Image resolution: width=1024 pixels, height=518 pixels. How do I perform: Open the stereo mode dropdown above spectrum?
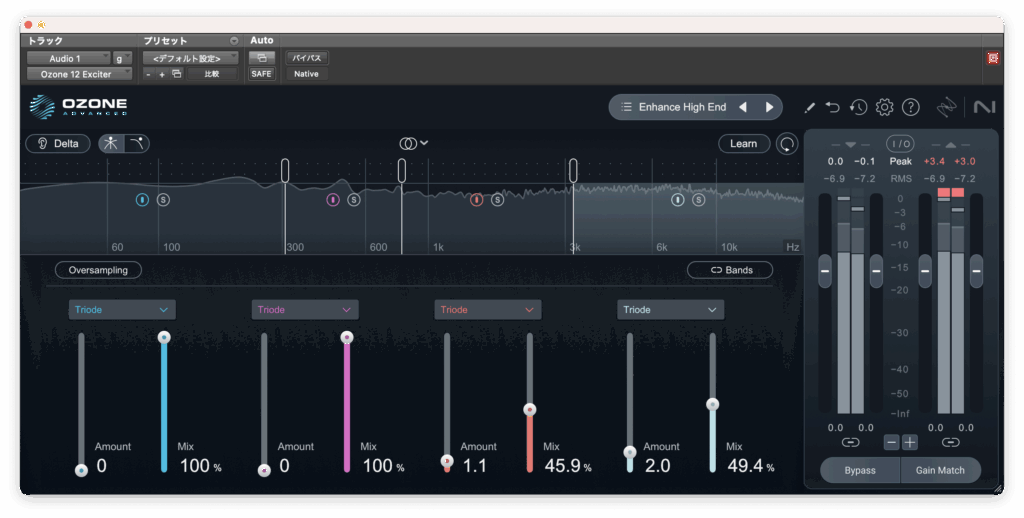click(x=413, y=143)
